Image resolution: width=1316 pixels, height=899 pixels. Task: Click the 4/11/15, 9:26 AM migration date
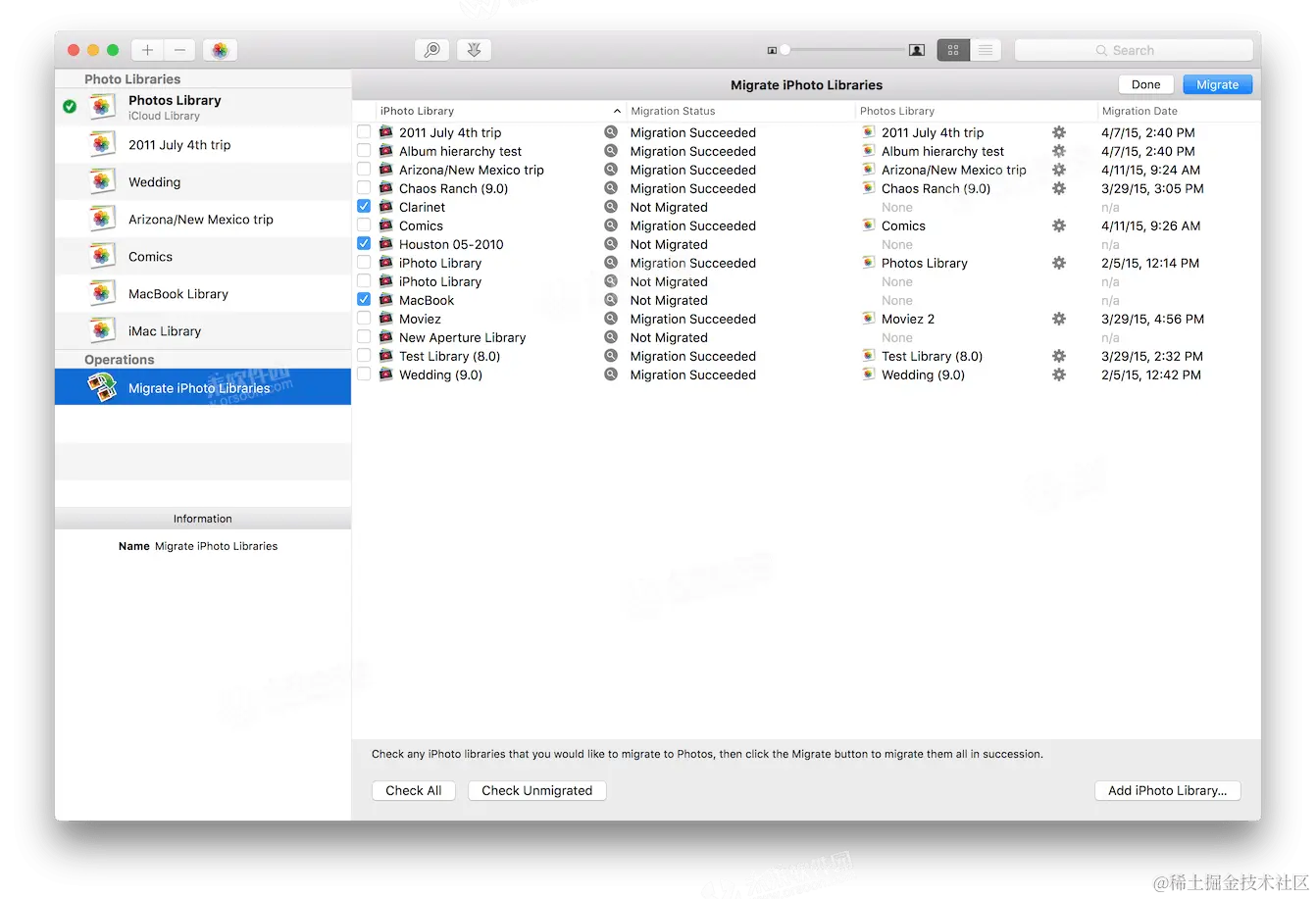1150,225
